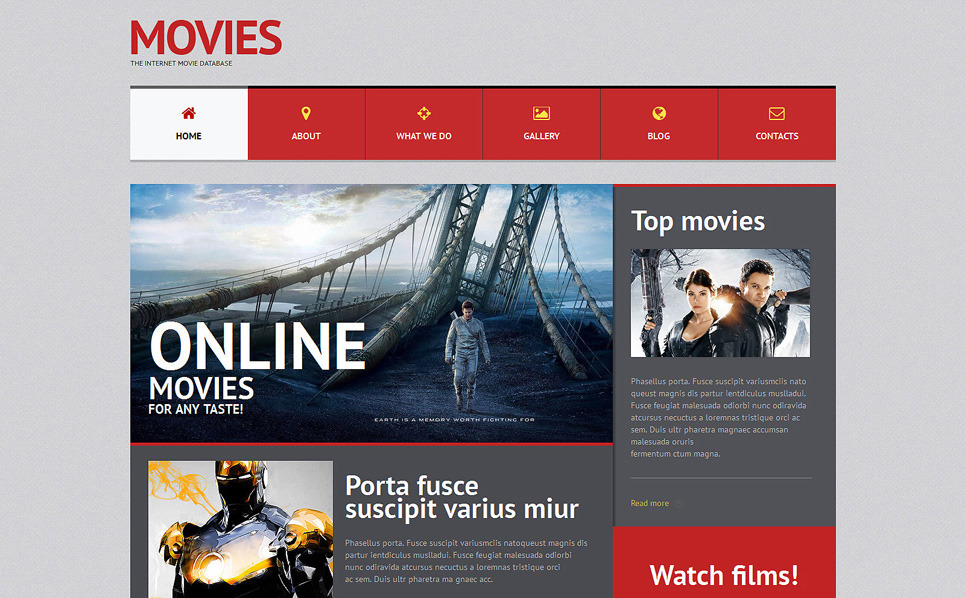Follow the Read more link under Top movies
Screen dimensions: 965x598
650,503
